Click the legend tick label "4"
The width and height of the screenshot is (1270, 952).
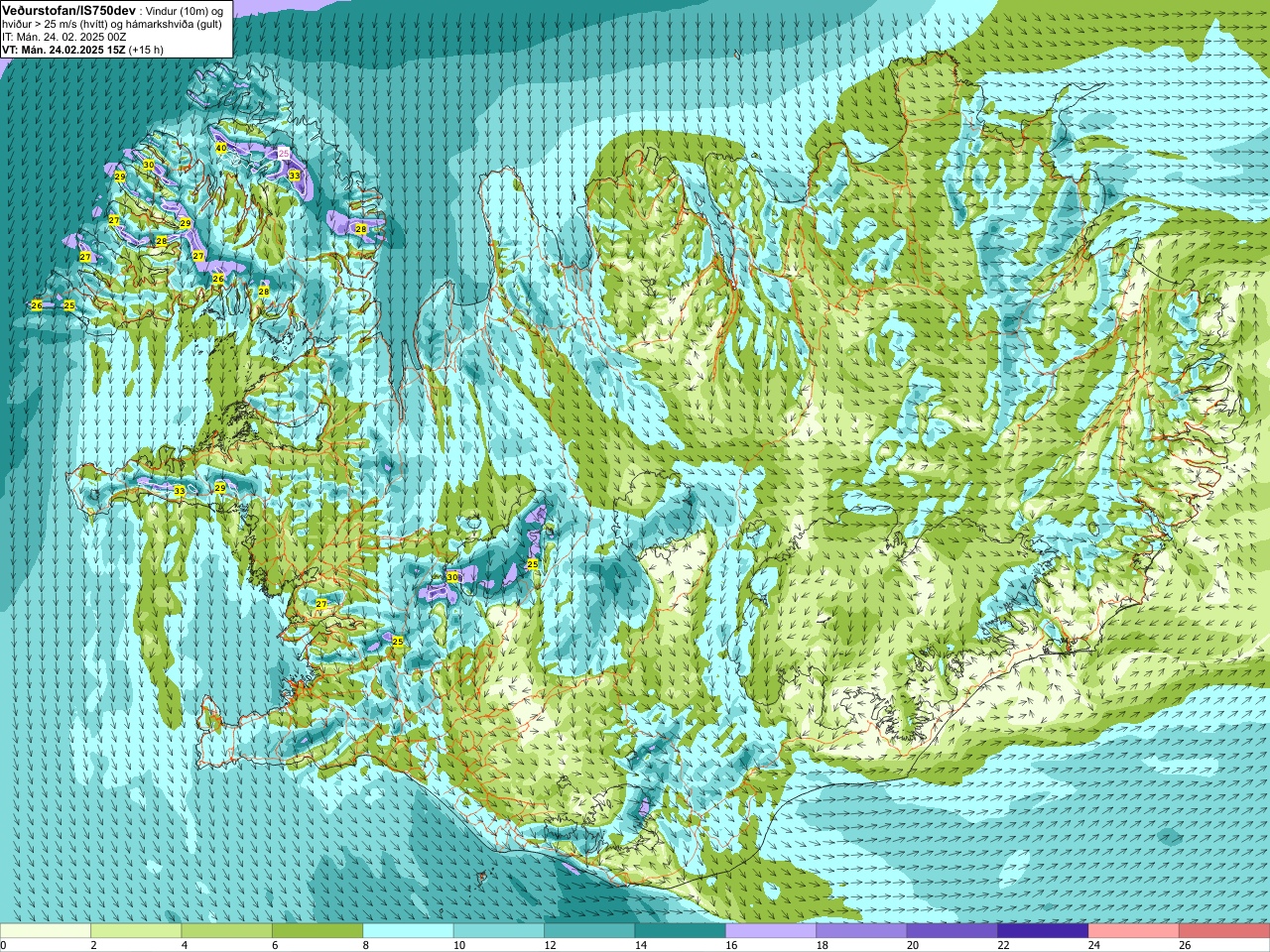184,945
